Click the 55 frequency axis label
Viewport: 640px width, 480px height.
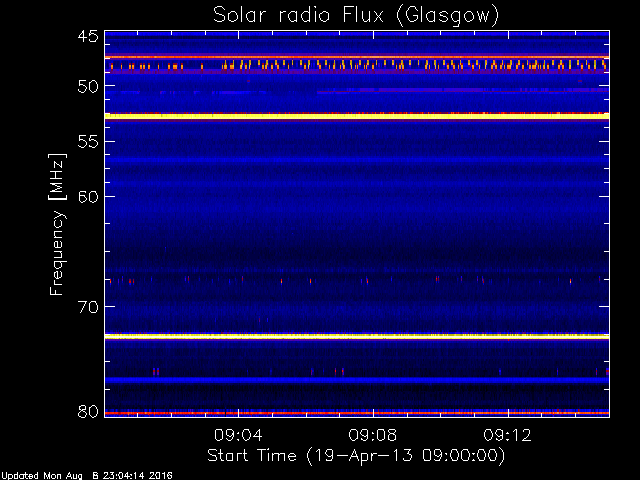point(88,142)
